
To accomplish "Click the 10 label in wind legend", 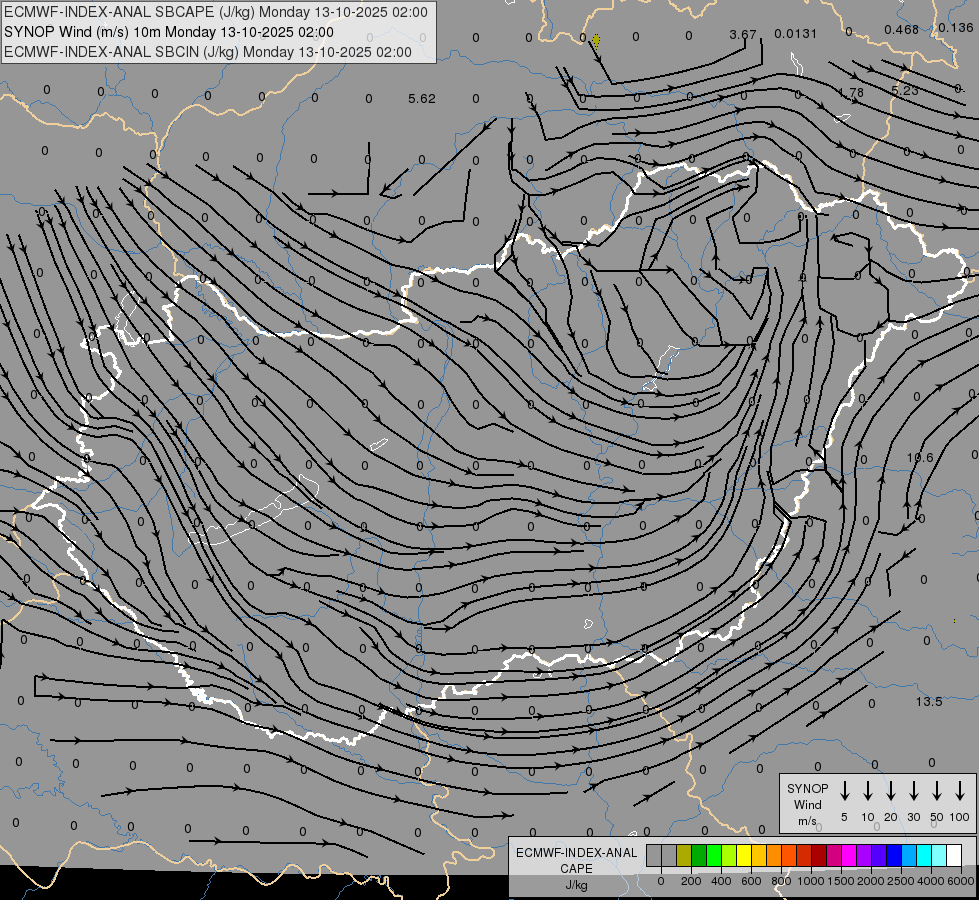I will point(868,818).
